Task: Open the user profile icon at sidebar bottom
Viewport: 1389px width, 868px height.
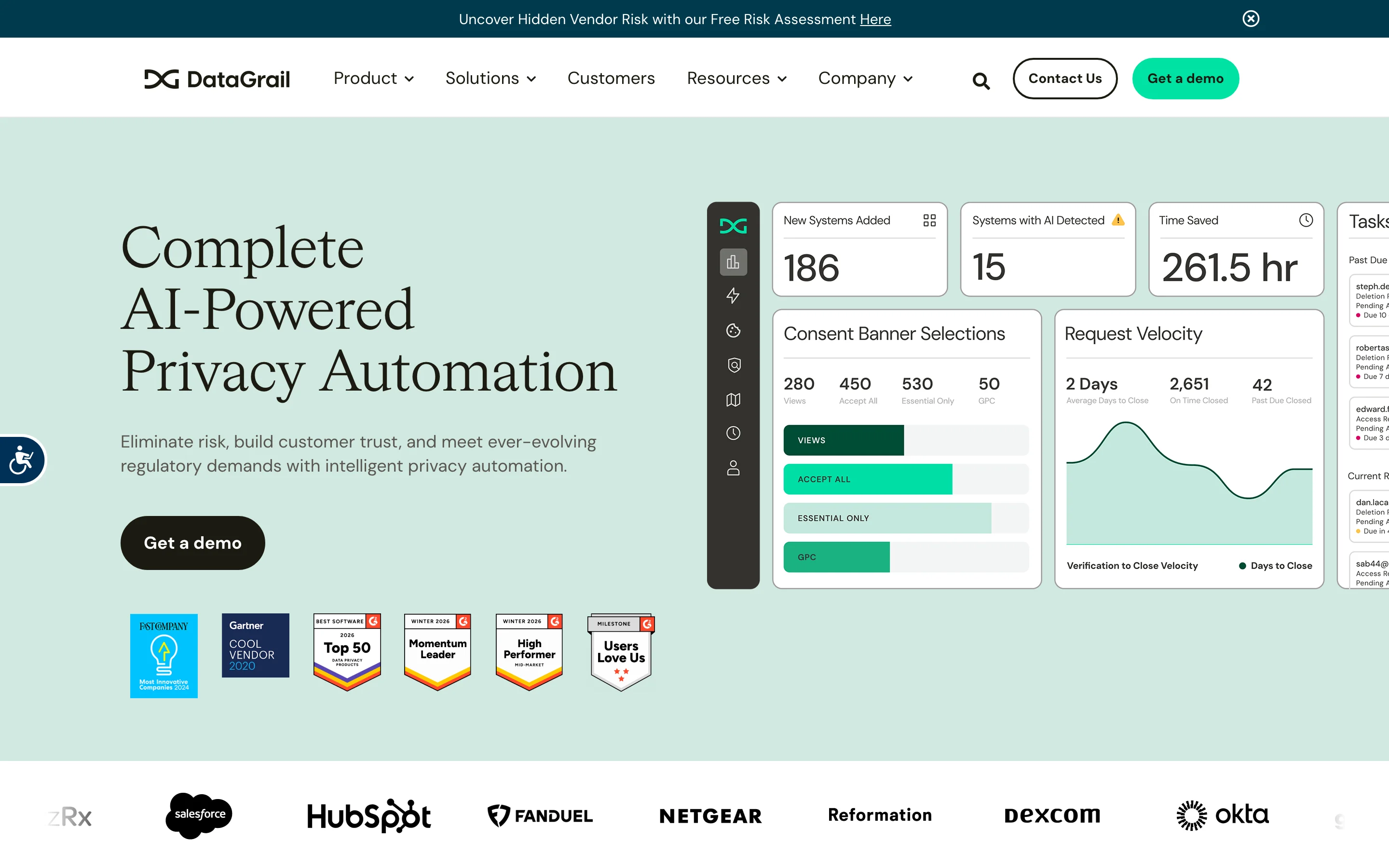Action: pos(733,468)
